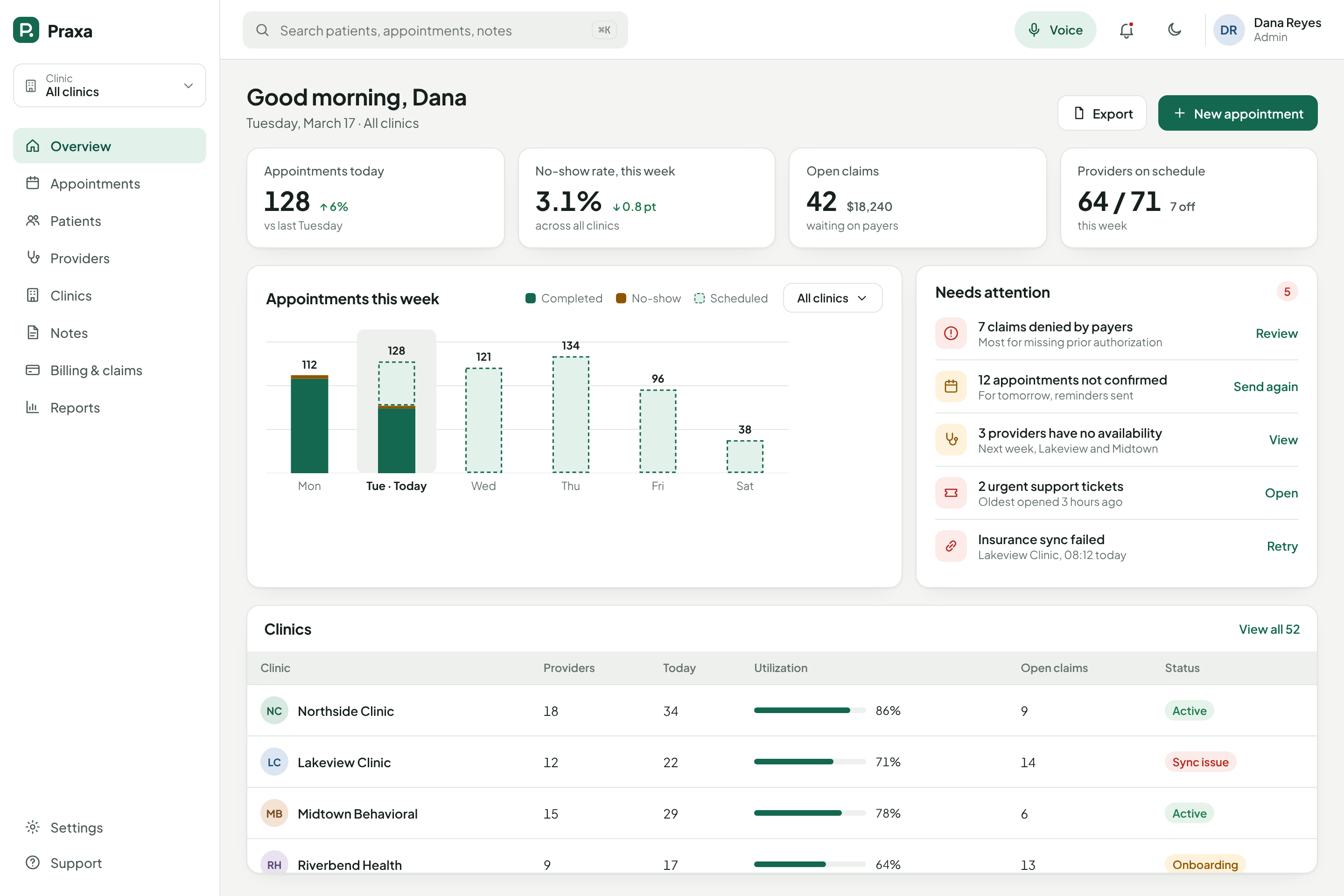Click View all 52 clinics link
Screen dimensions: 1344x896
click(x=1269, y=629)
